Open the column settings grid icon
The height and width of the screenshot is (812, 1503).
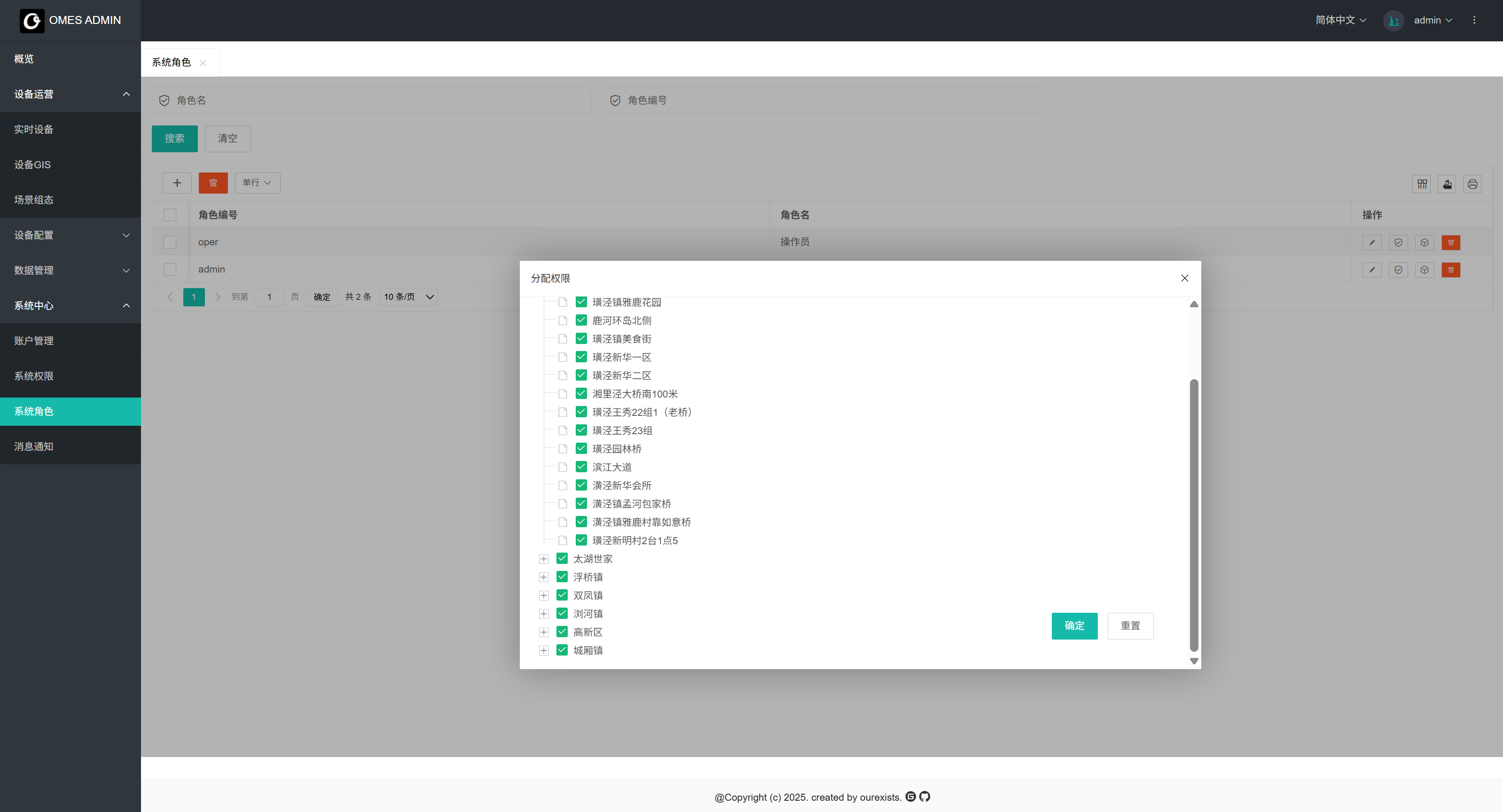[1422, 184]
